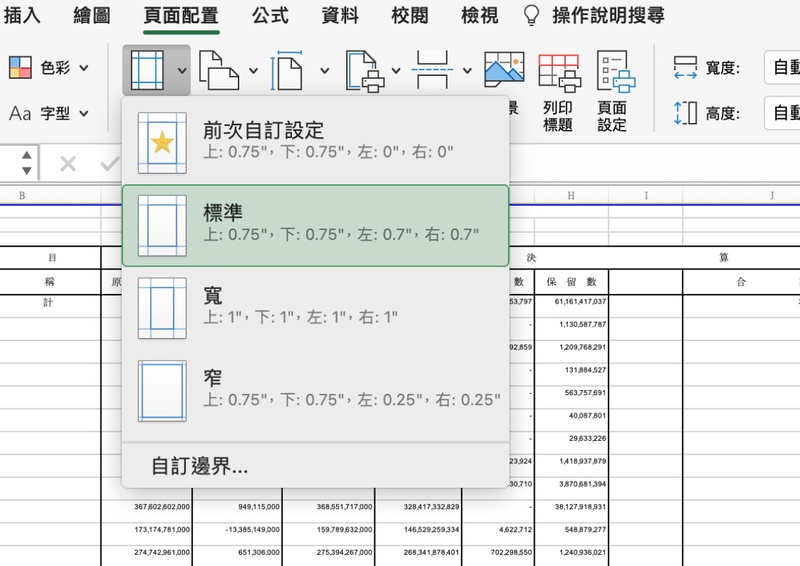Click the 窄 margin preview thumbnail
800x566 pixels.
[x=162, y=391]
